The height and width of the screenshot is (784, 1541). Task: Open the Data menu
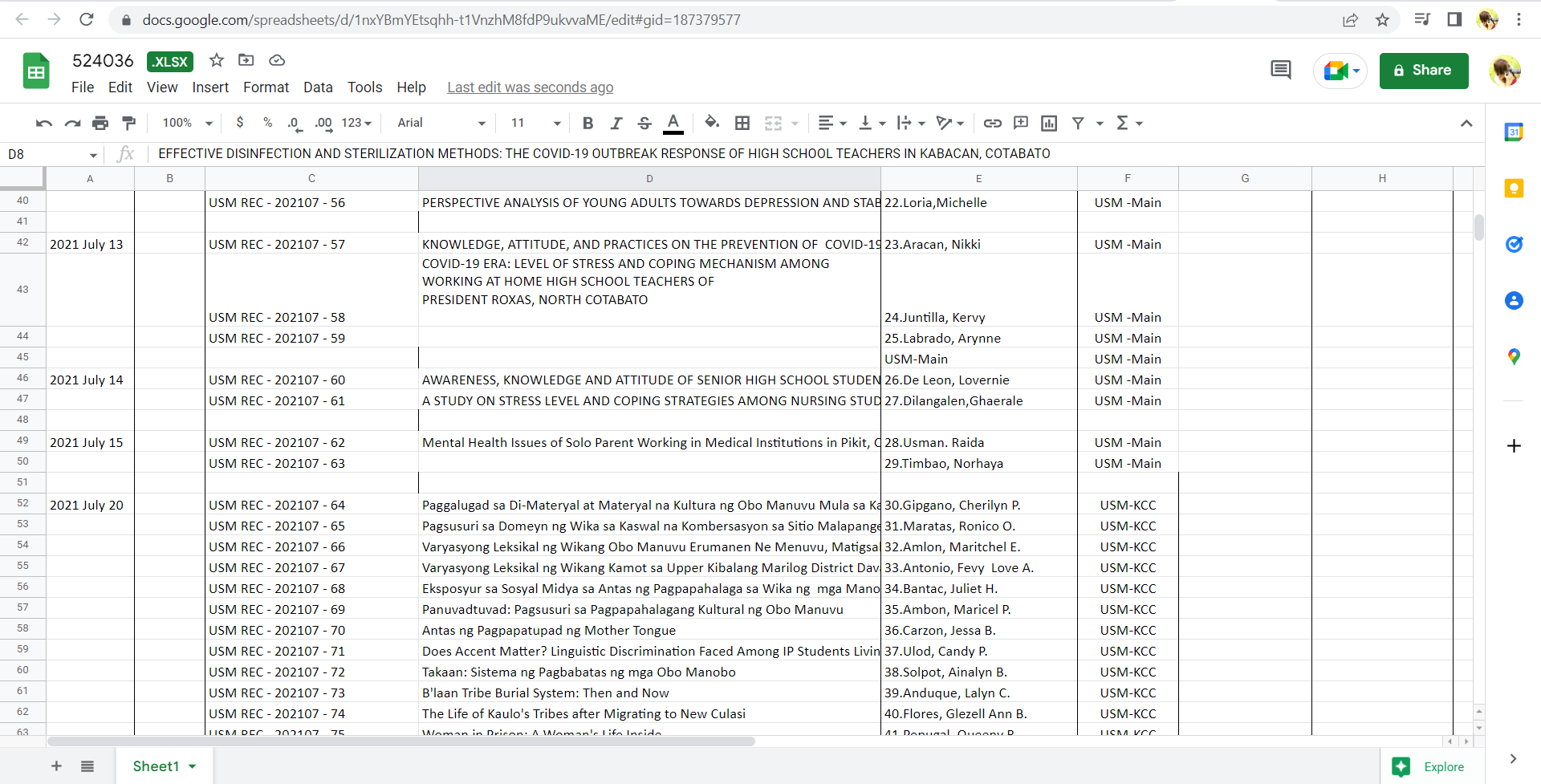point(318,87)
